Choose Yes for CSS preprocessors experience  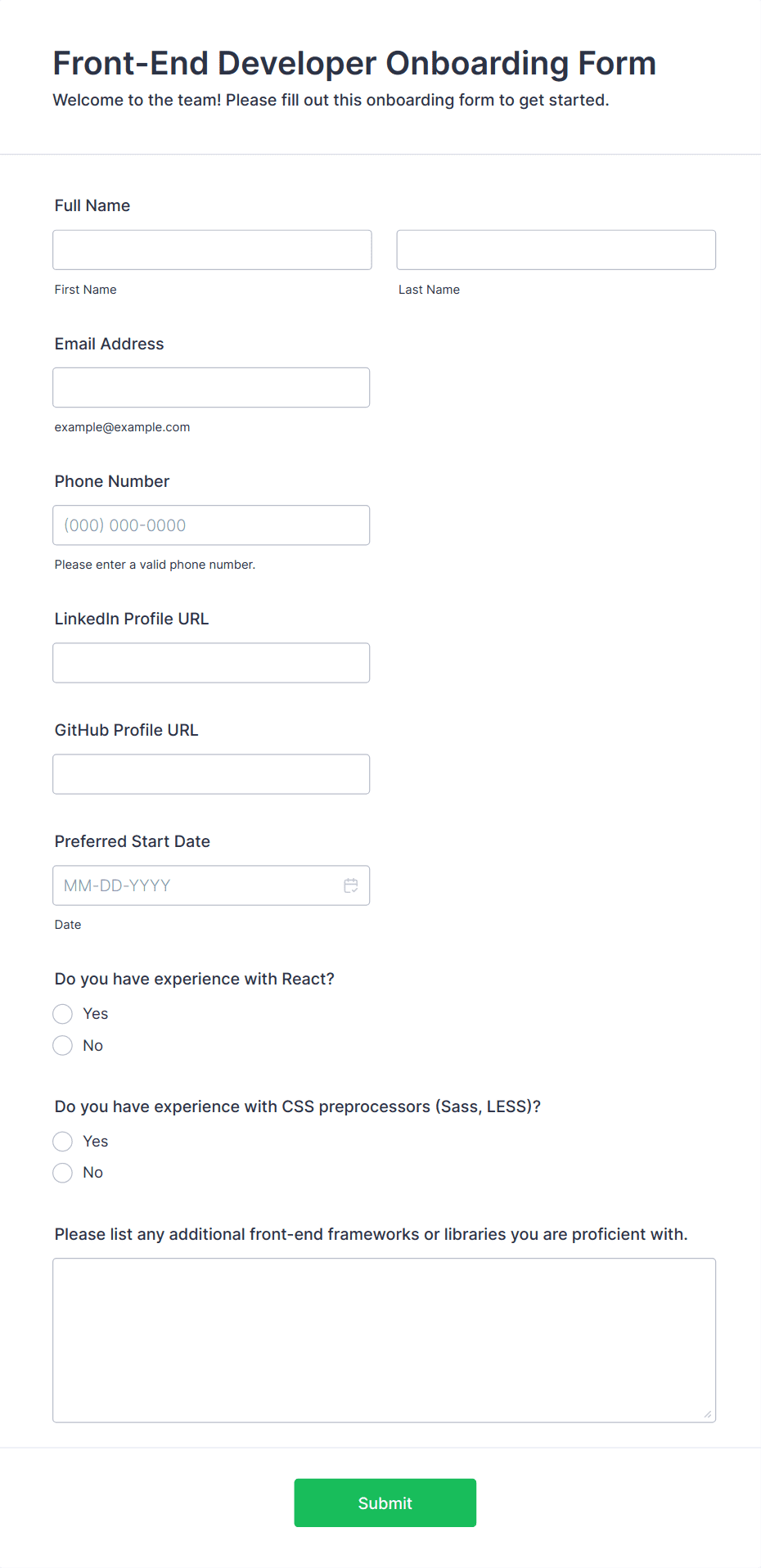(x=63, y=1142)
